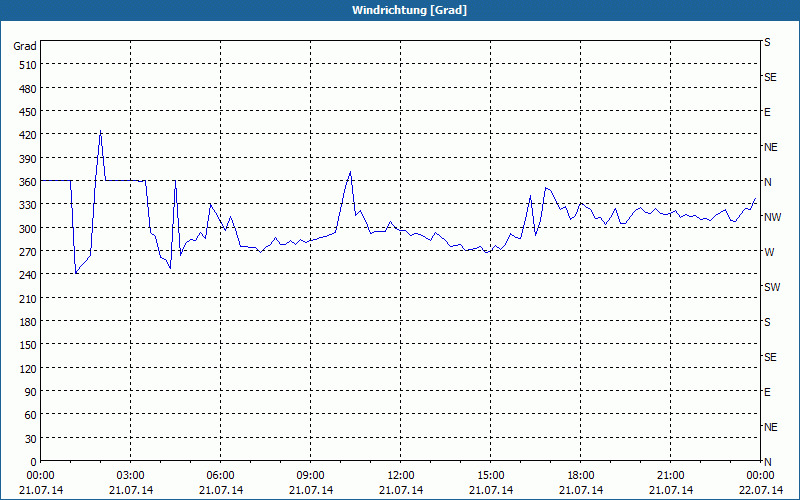Click the curve's peak after 09:00 above 360
800x500 pixels.
point(351,172)
